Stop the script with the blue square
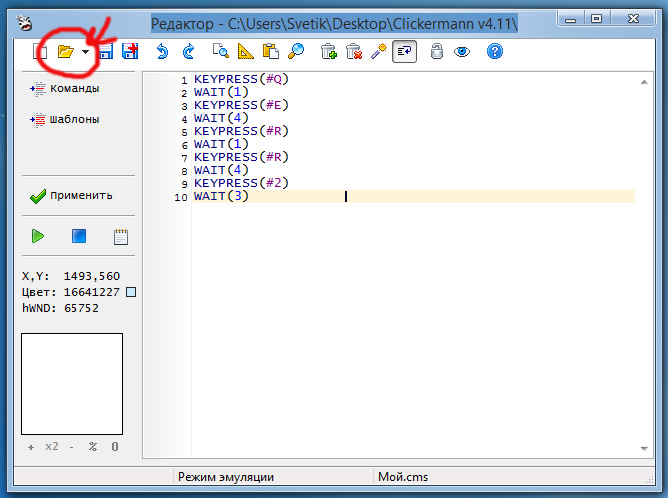Screen dimensions: 668x498 [x=79, y=236]
